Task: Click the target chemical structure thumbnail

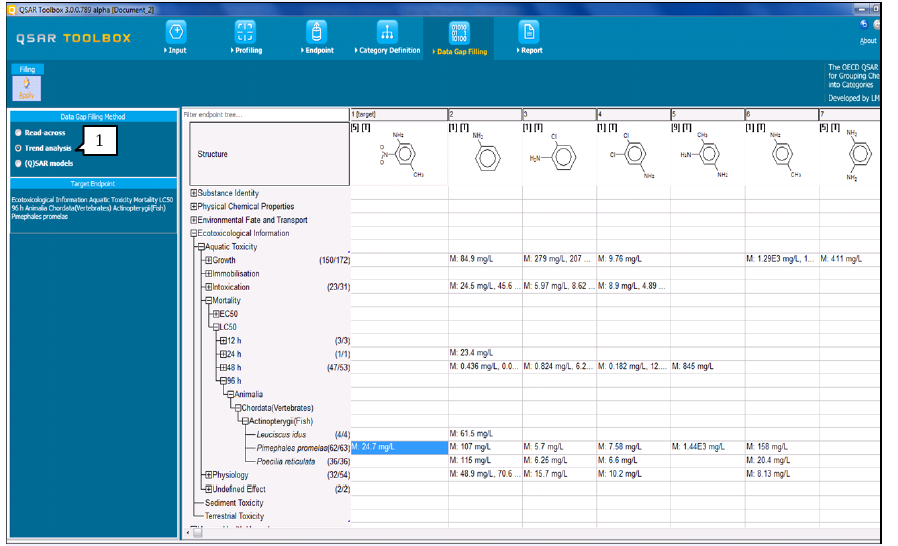Action: coord(399,154)
